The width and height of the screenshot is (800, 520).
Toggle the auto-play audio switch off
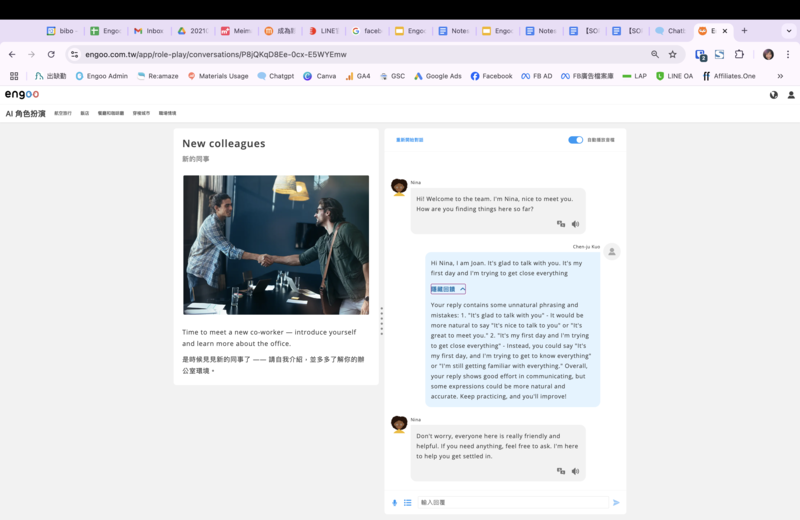tap(575, 140)
